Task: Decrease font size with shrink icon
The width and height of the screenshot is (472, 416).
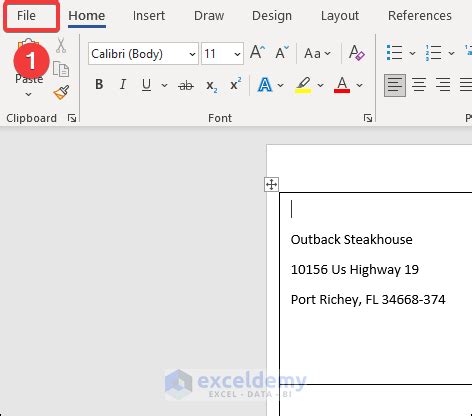Action: point(282,53)
